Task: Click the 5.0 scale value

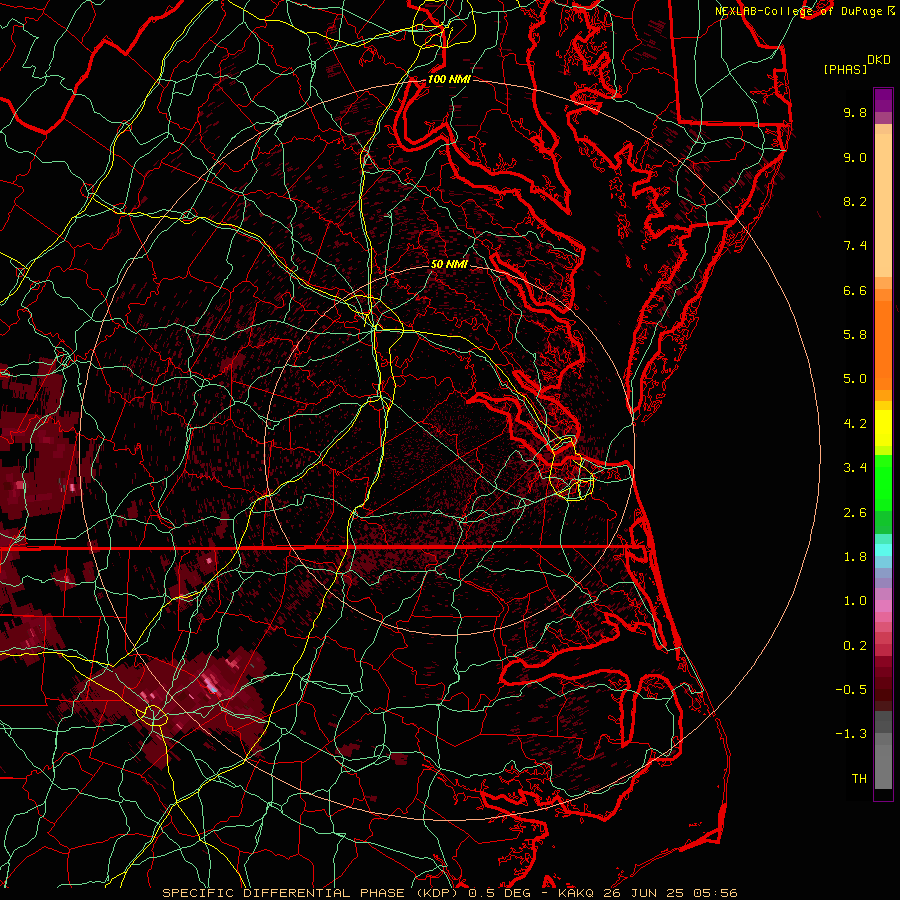Action: [855, 379]
